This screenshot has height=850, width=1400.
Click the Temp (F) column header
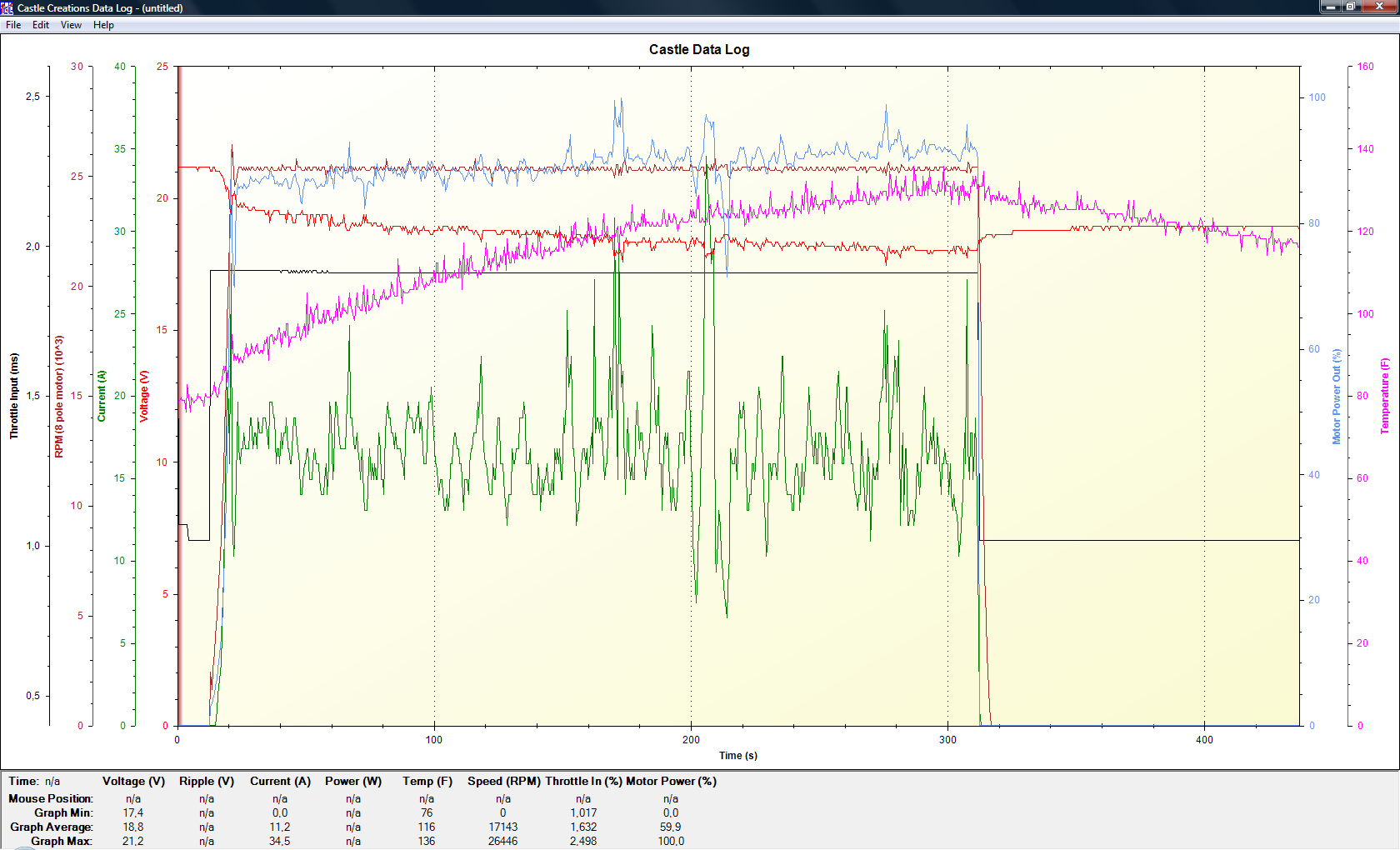click(427, 782)
